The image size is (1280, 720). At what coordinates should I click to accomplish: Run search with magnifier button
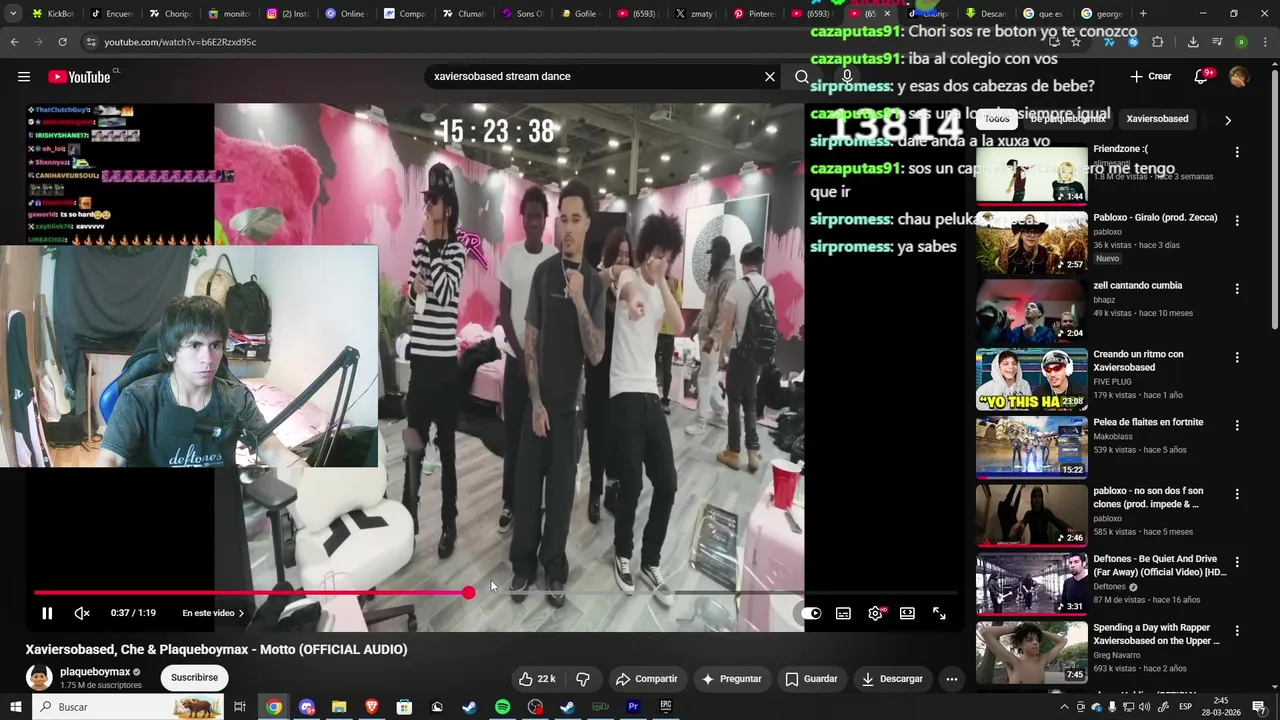pyautogui.click(x=802, y=76)
